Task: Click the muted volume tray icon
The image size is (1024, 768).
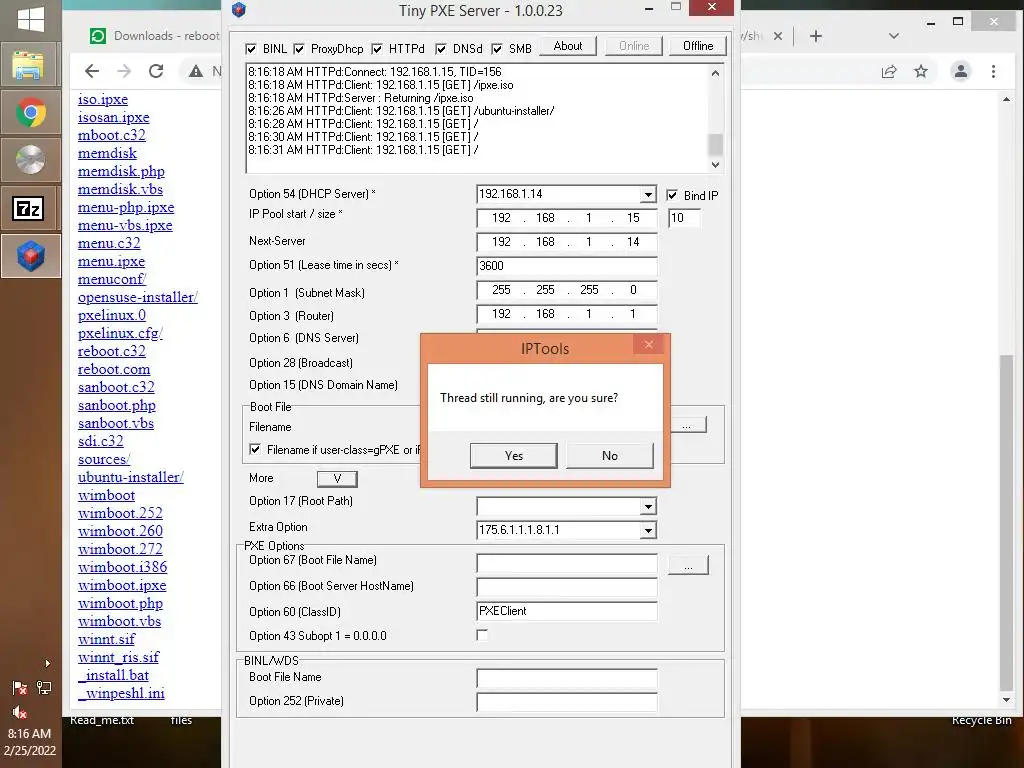Action: click(x=20, y=712)
